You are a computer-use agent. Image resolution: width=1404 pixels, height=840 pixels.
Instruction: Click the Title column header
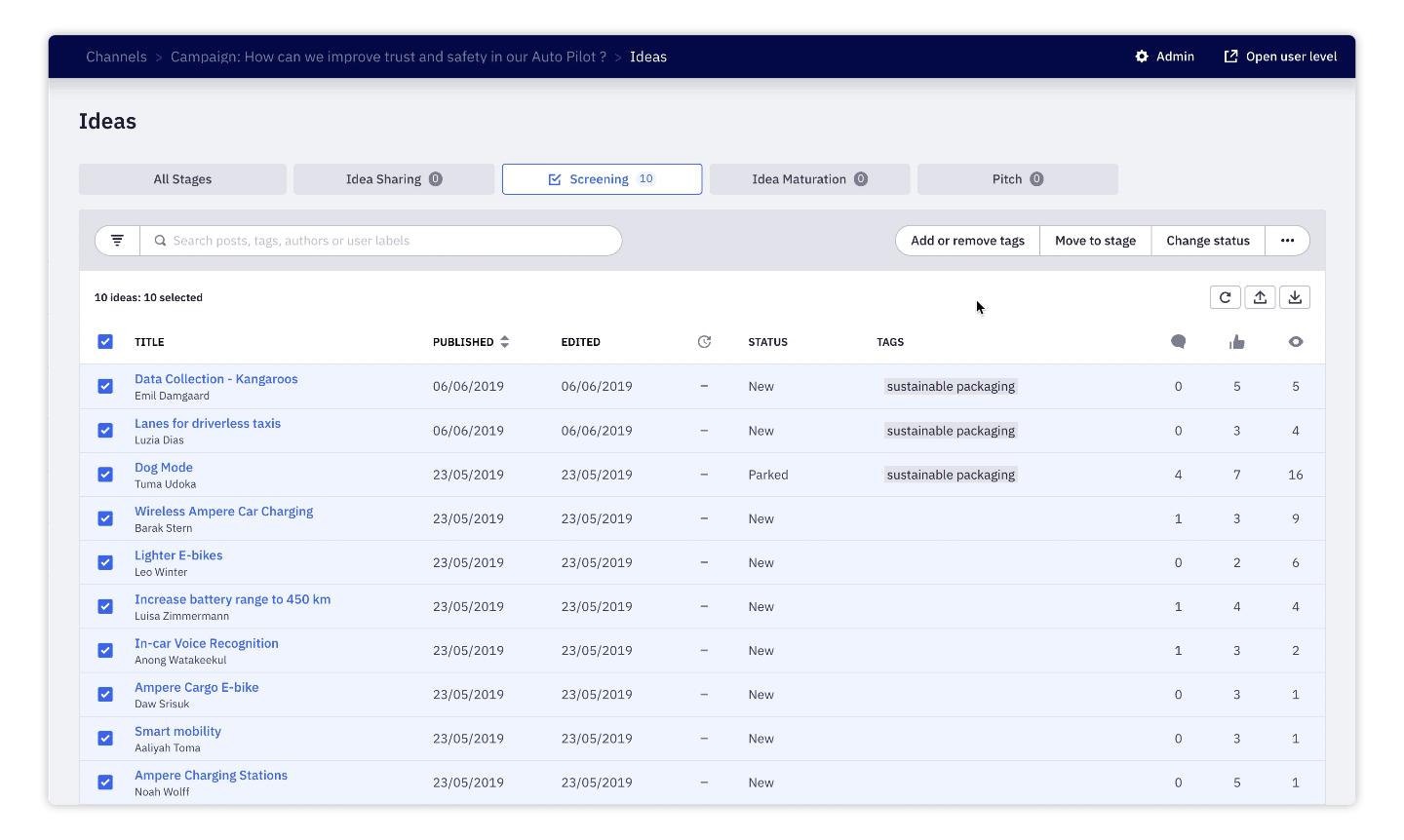point(149,342)
